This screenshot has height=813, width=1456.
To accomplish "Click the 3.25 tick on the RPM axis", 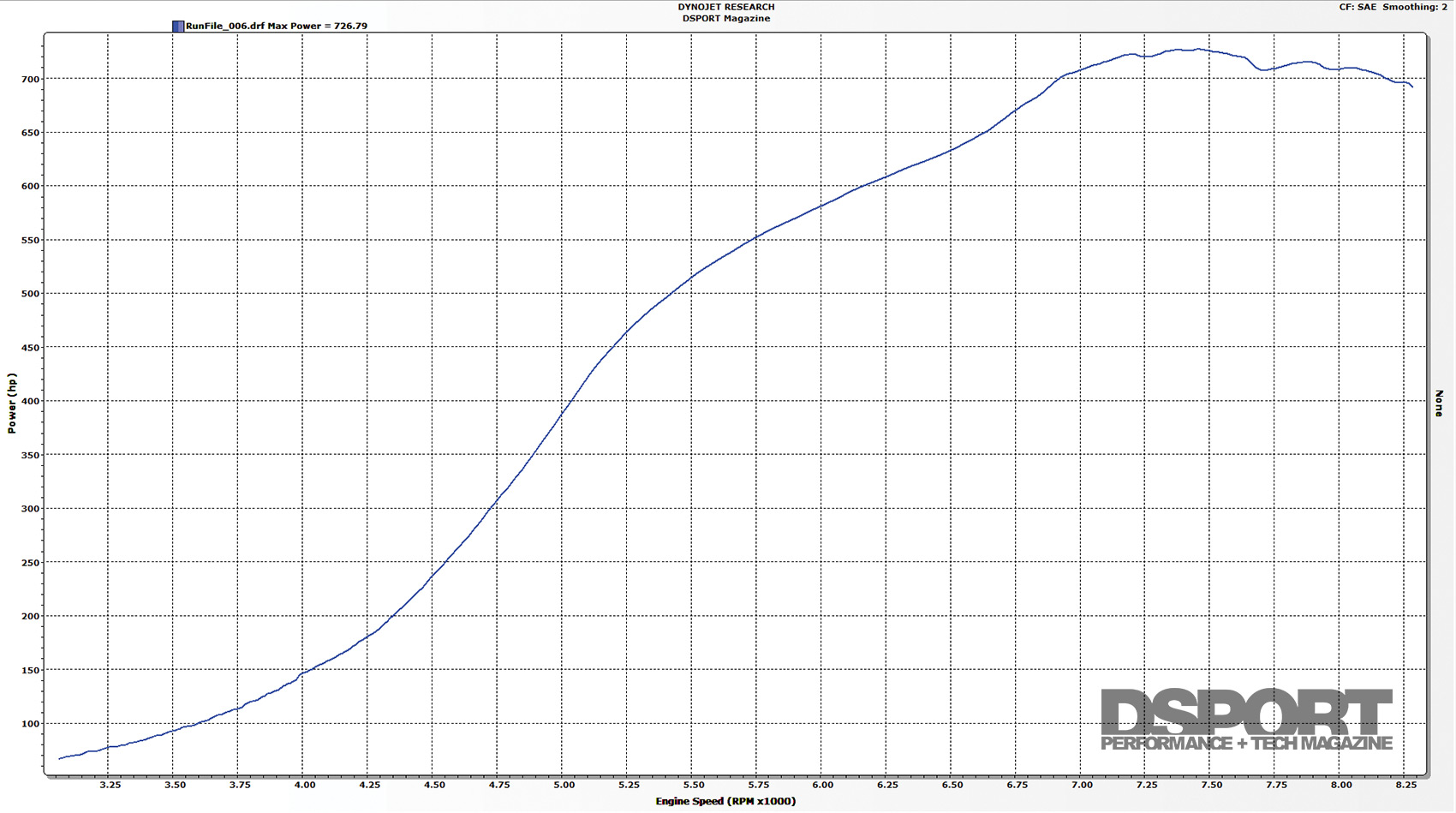I will 110,785.
